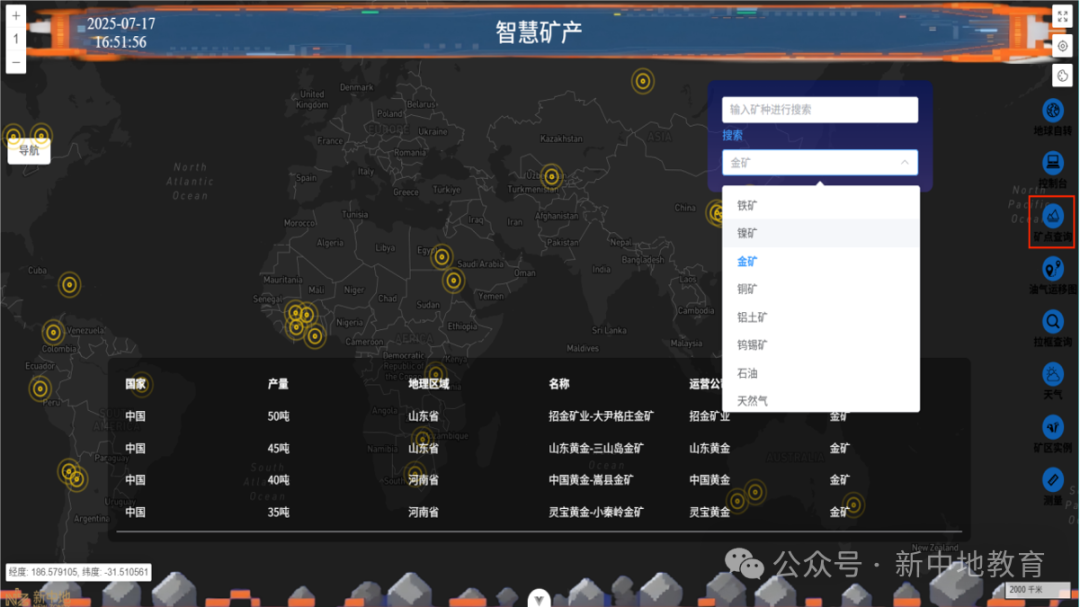Click the mine marker near South Africa
1080x607 pixels.
pos(414,473)
